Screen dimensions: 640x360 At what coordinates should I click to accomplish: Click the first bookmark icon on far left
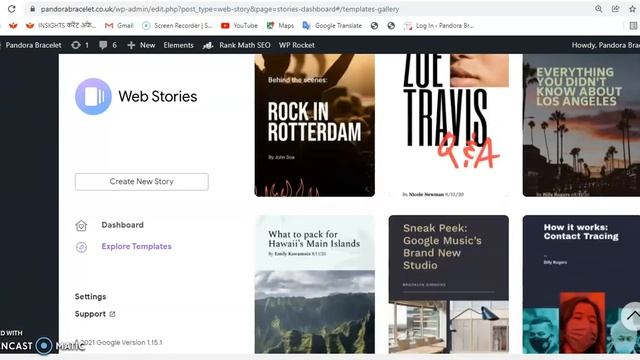coord(13,25)
